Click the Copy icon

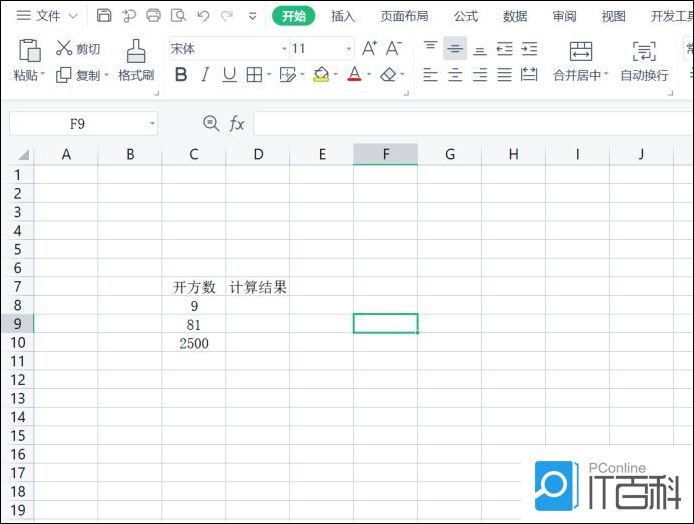click(x=63, y=75)
